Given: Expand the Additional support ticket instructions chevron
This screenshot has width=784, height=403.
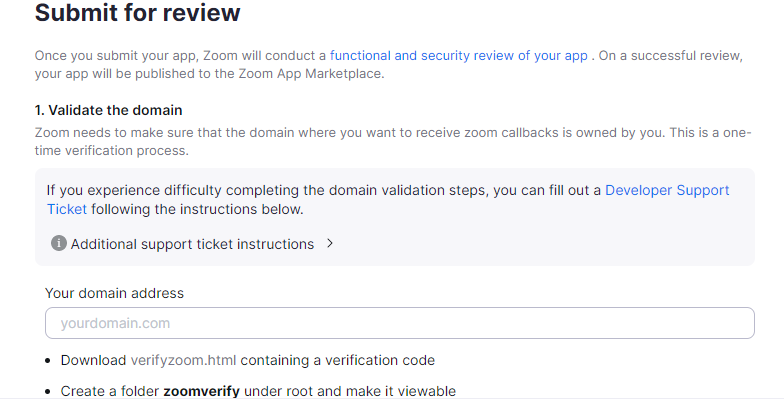Looking at the screenshot, I should point(330,243).
